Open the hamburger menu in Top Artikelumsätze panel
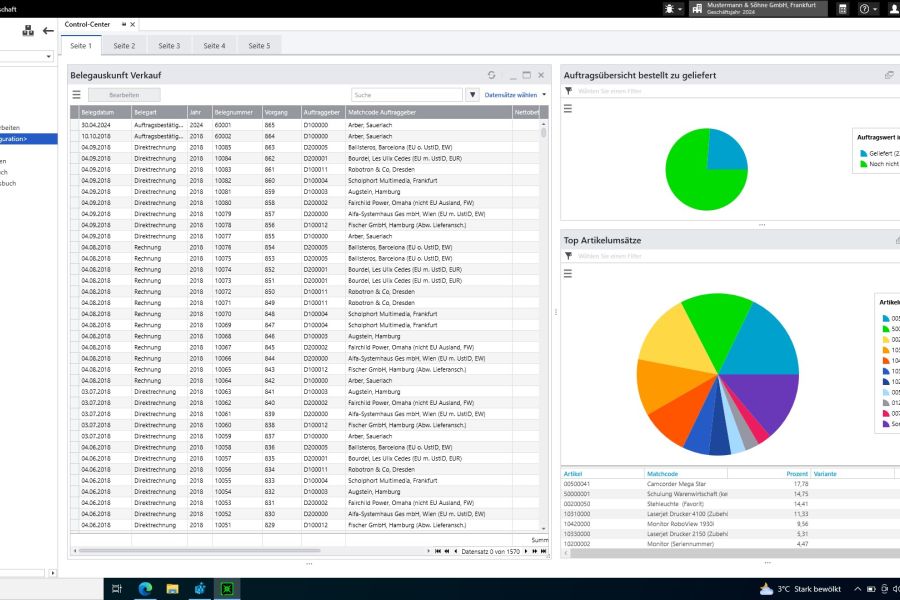 tap(568, 274)
